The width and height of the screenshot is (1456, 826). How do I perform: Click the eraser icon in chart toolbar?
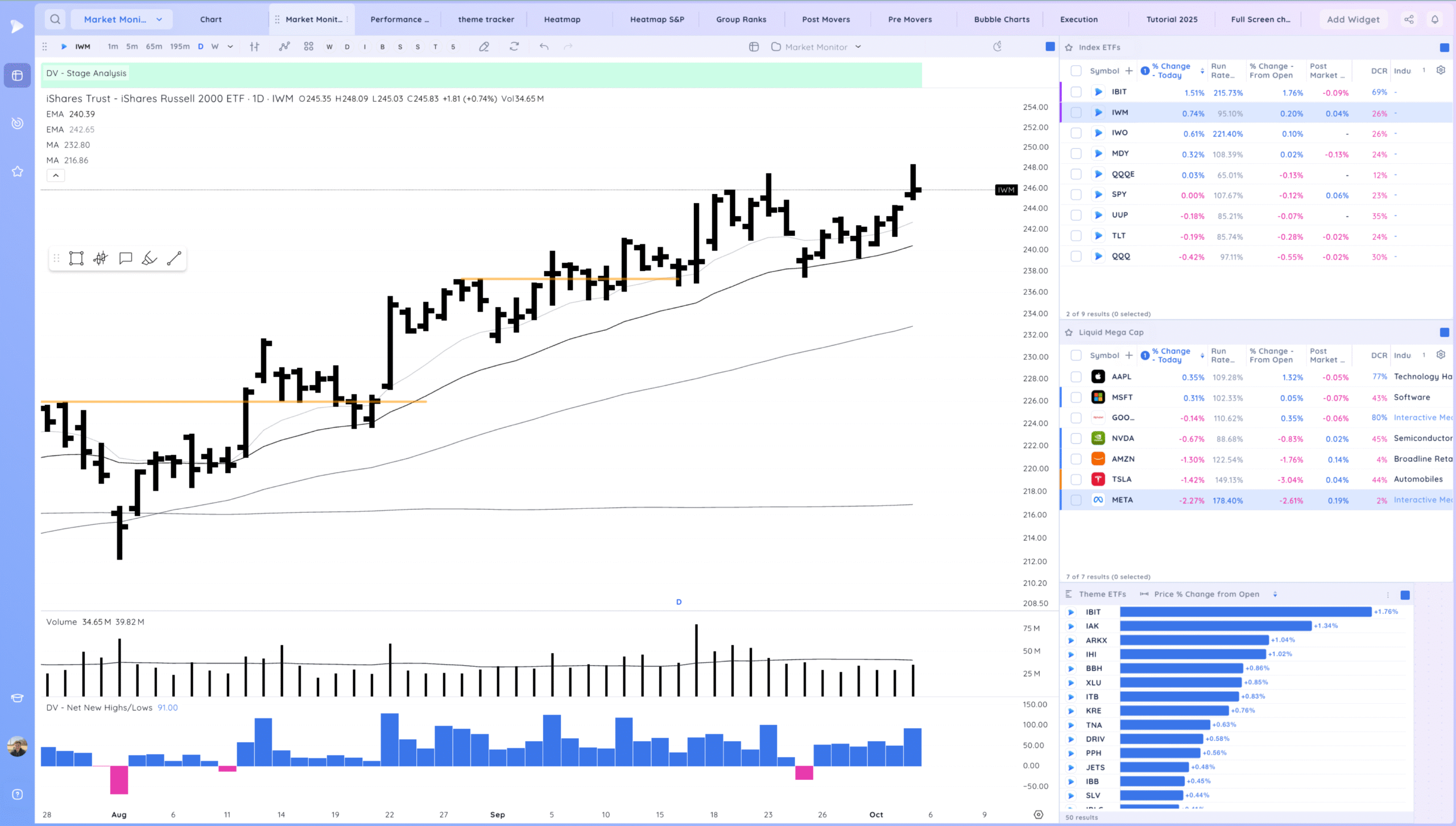[484, 47]
